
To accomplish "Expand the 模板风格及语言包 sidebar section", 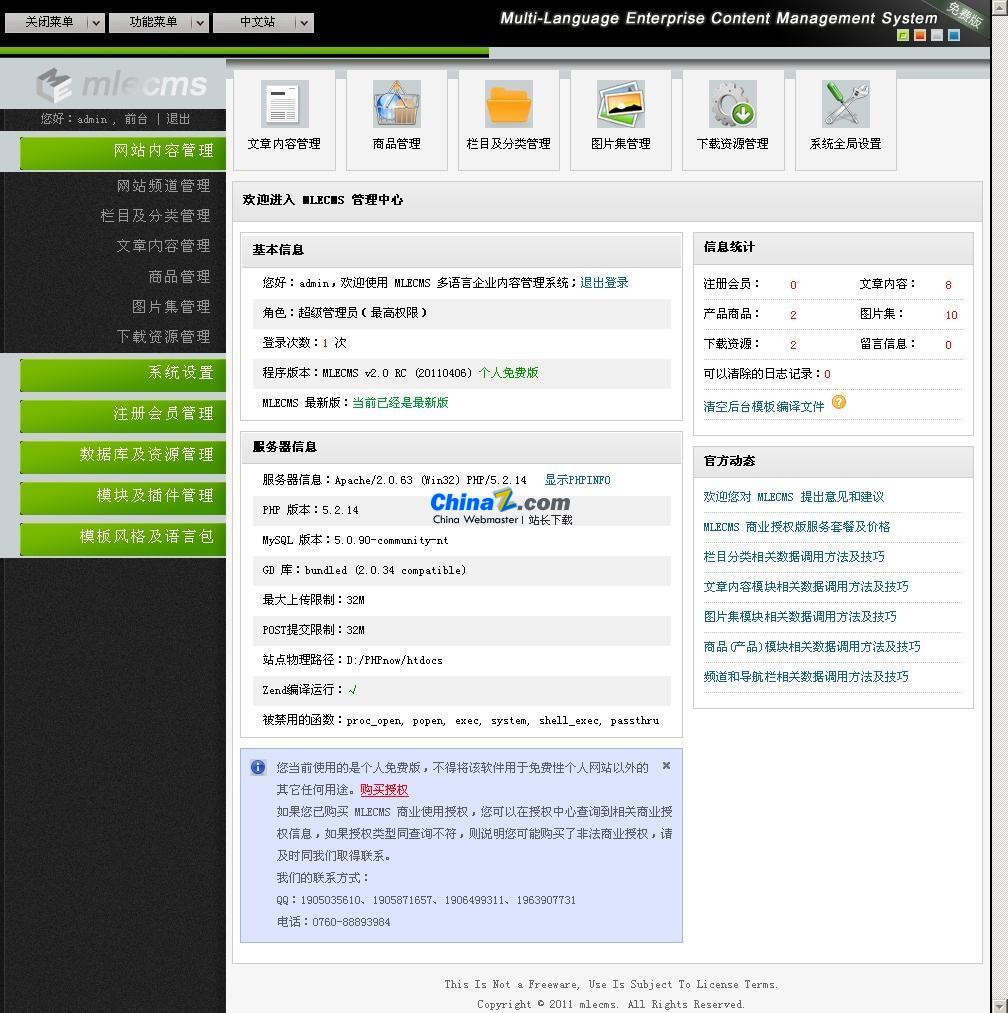I will [x=123, y=539].
